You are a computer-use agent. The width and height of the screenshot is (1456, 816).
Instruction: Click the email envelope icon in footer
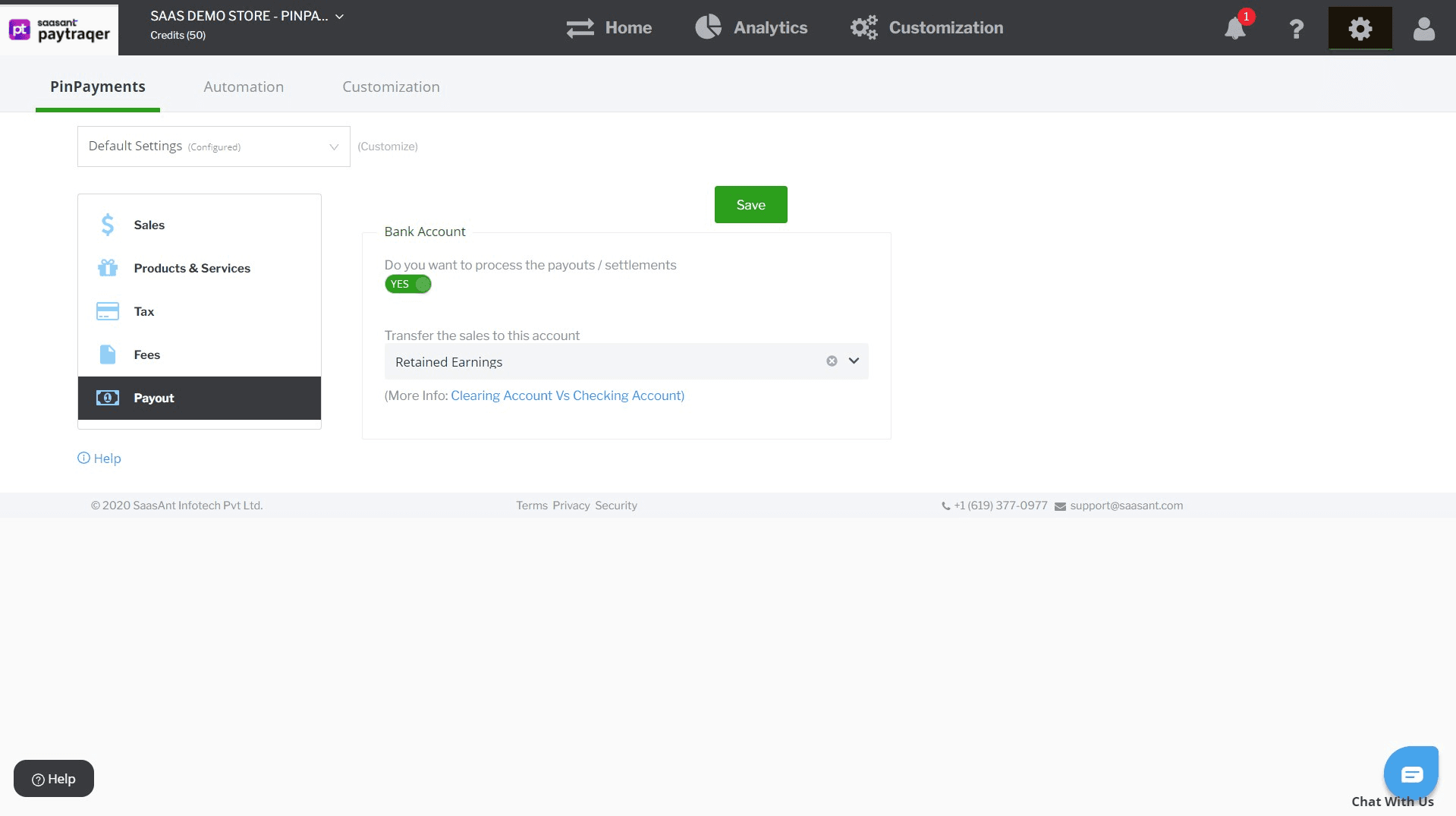(x=1060, y=506)
